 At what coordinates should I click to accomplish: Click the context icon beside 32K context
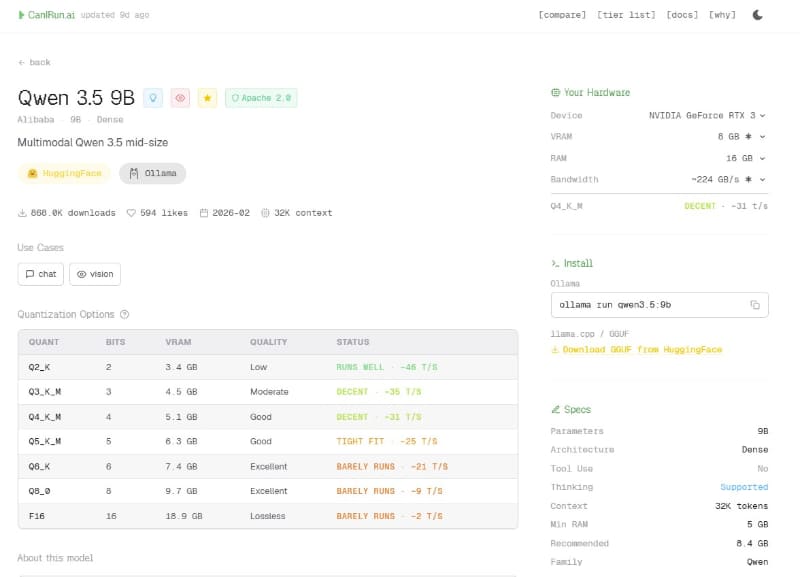(x=265, y=213)
